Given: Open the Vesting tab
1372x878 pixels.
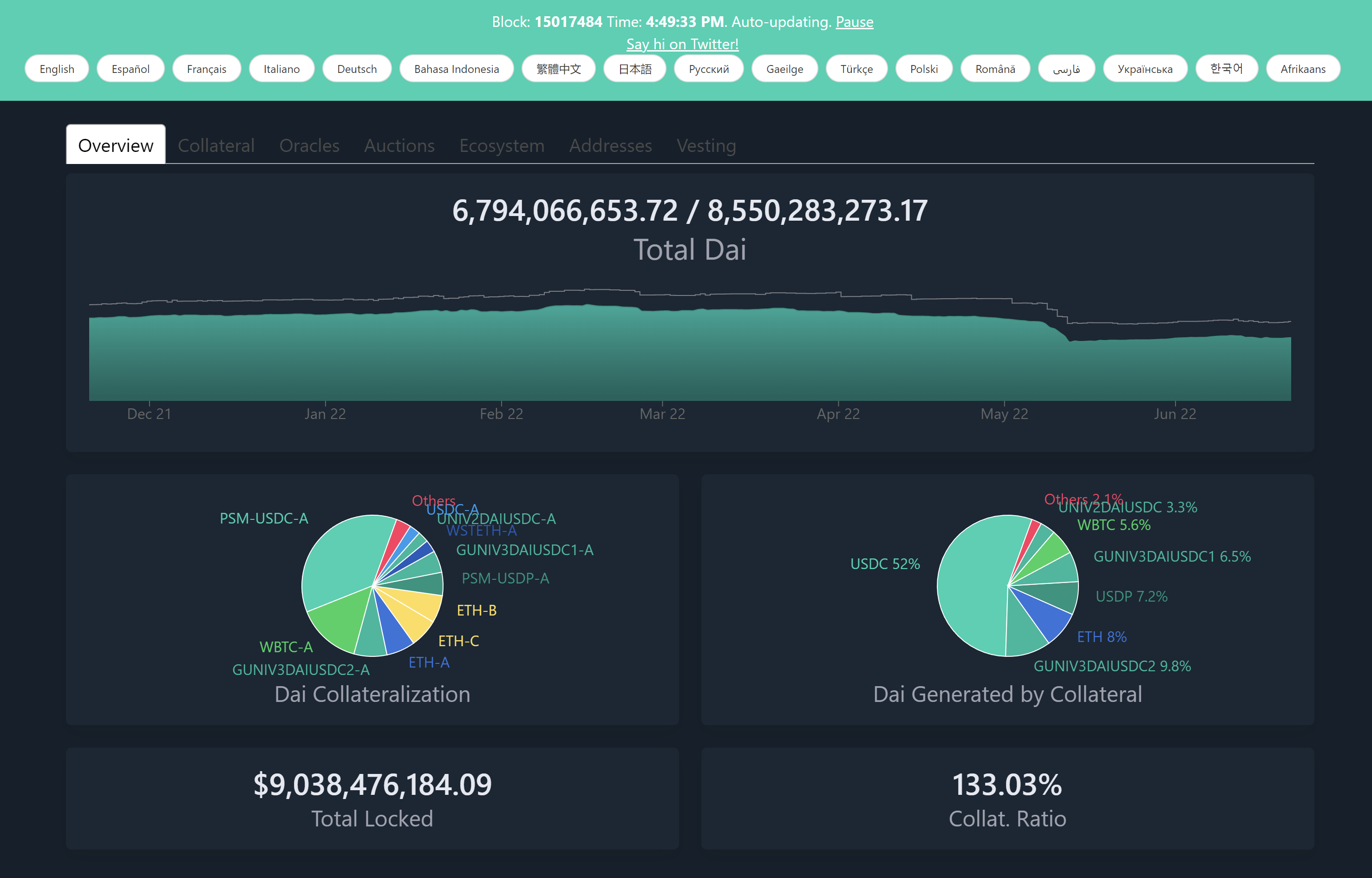Looking at the screenshot, I should point(706,145).
